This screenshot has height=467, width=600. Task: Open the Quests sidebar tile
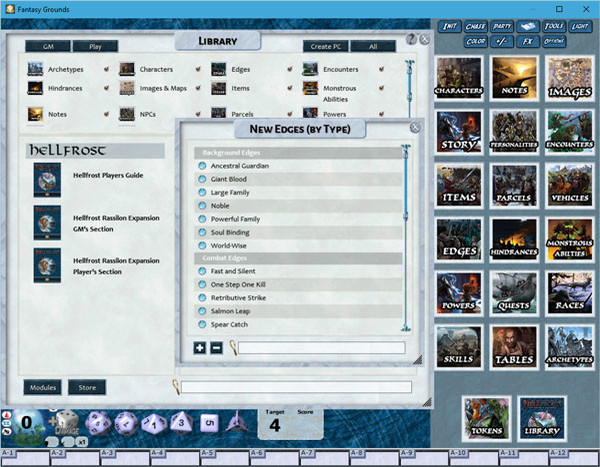(514, 293)
